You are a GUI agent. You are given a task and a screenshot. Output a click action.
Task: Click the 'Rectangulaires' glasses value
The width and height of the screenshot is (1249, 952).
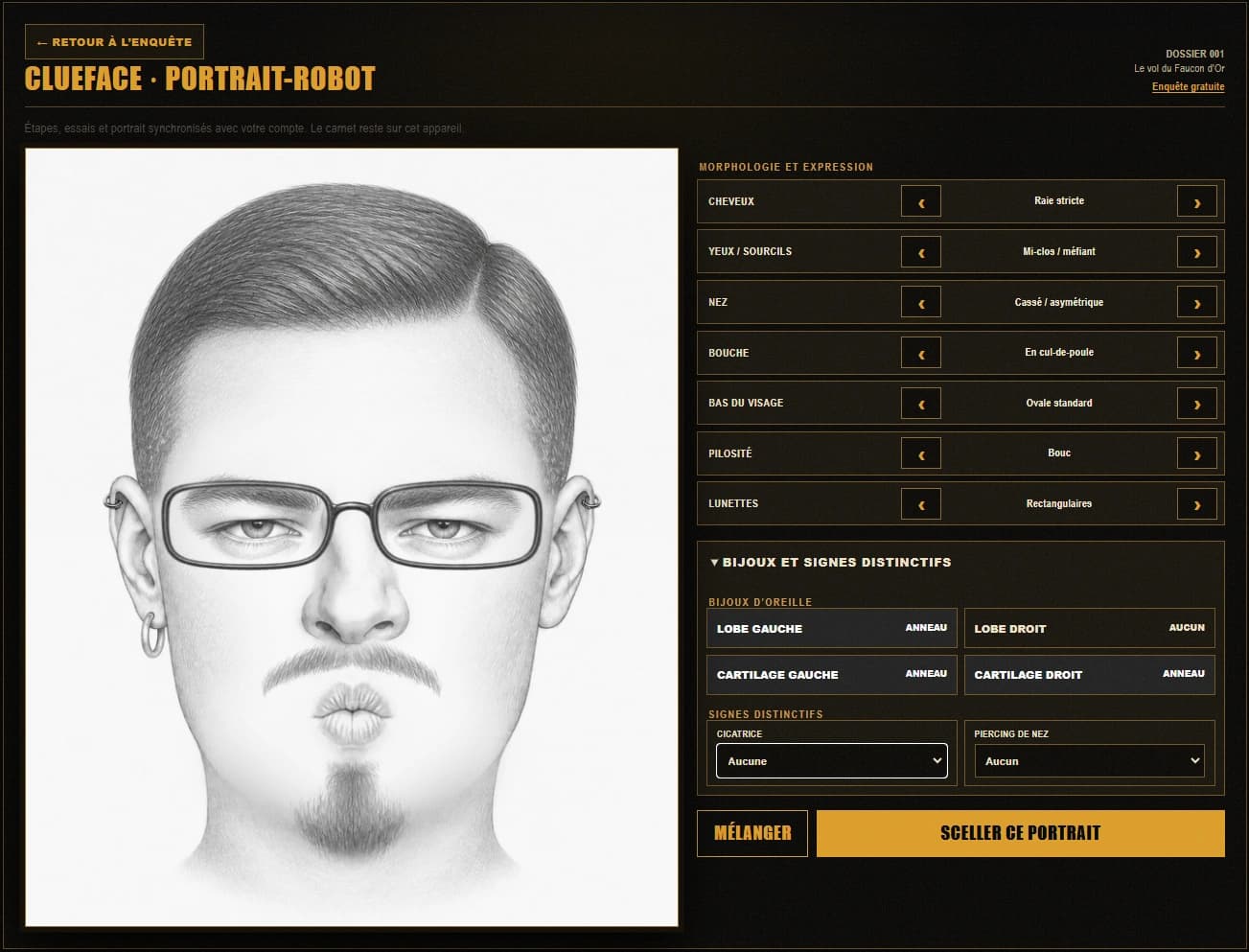tap(1059, 503)
